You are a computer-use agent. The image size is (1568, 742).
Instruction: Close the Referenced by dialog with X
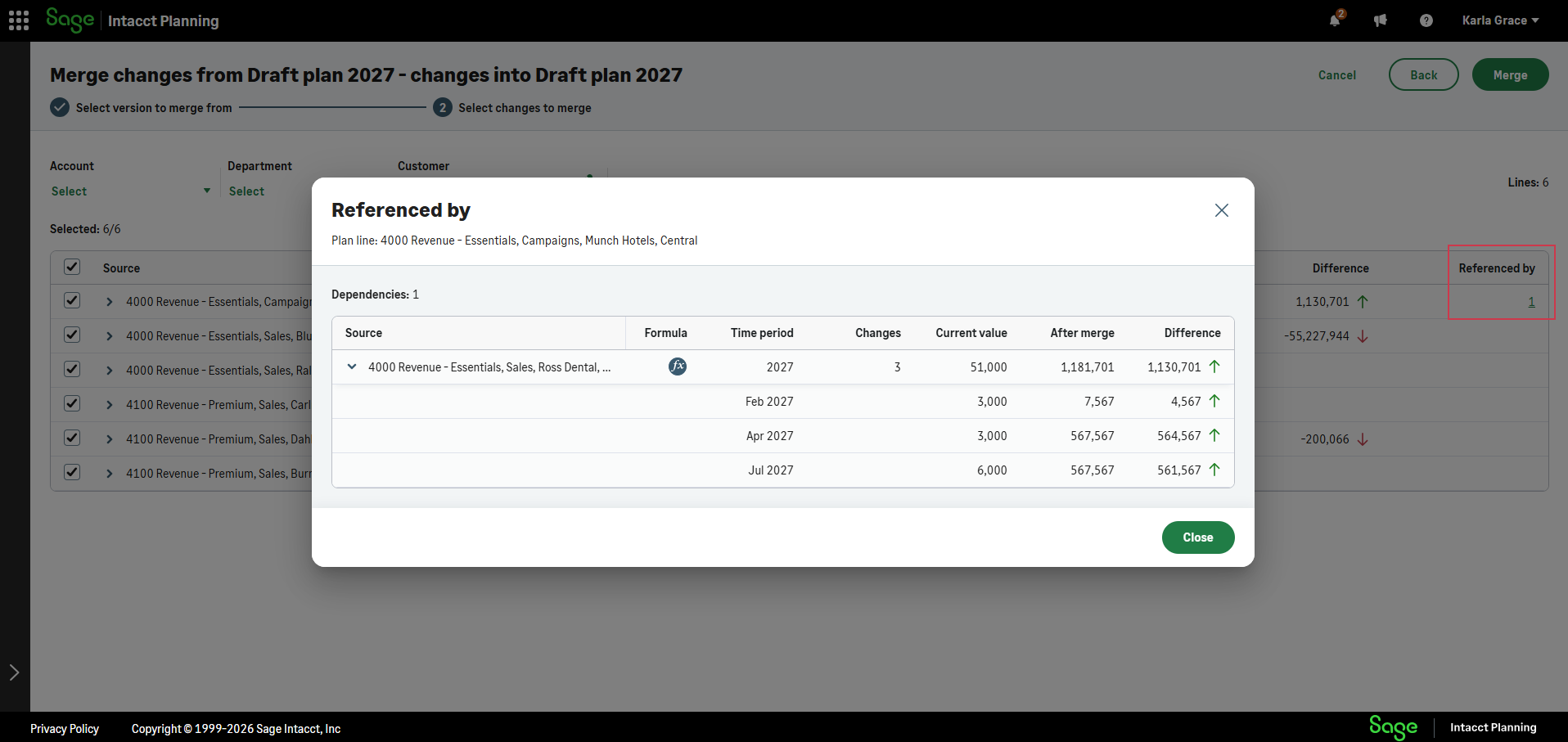1222,210
